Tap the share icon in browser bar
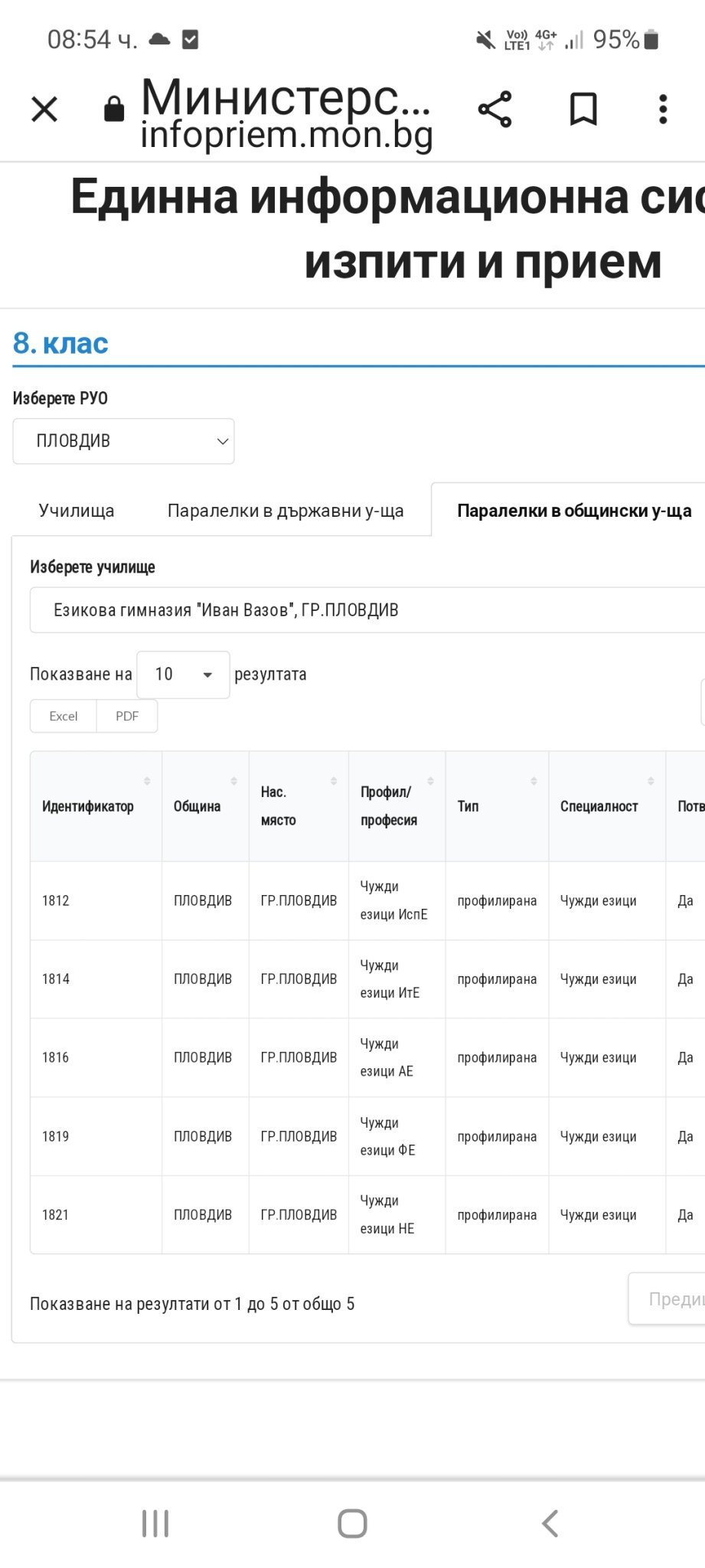 (494, 109)
